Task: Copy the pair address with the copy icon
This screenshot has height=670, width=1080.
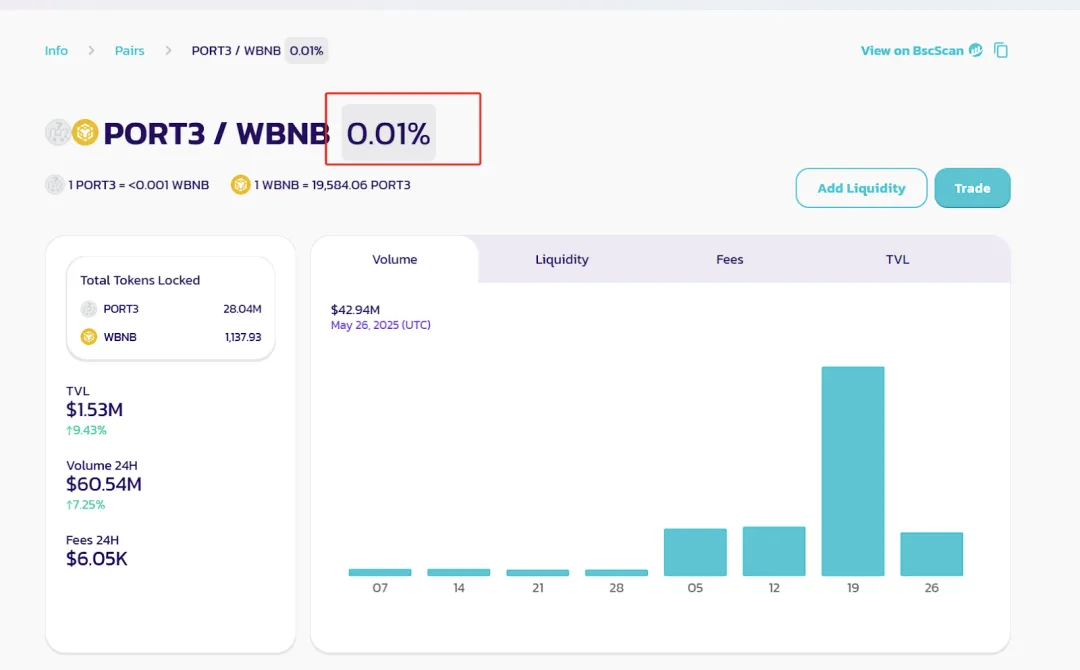Action: pyautogui.click(x=1001, y=50)
